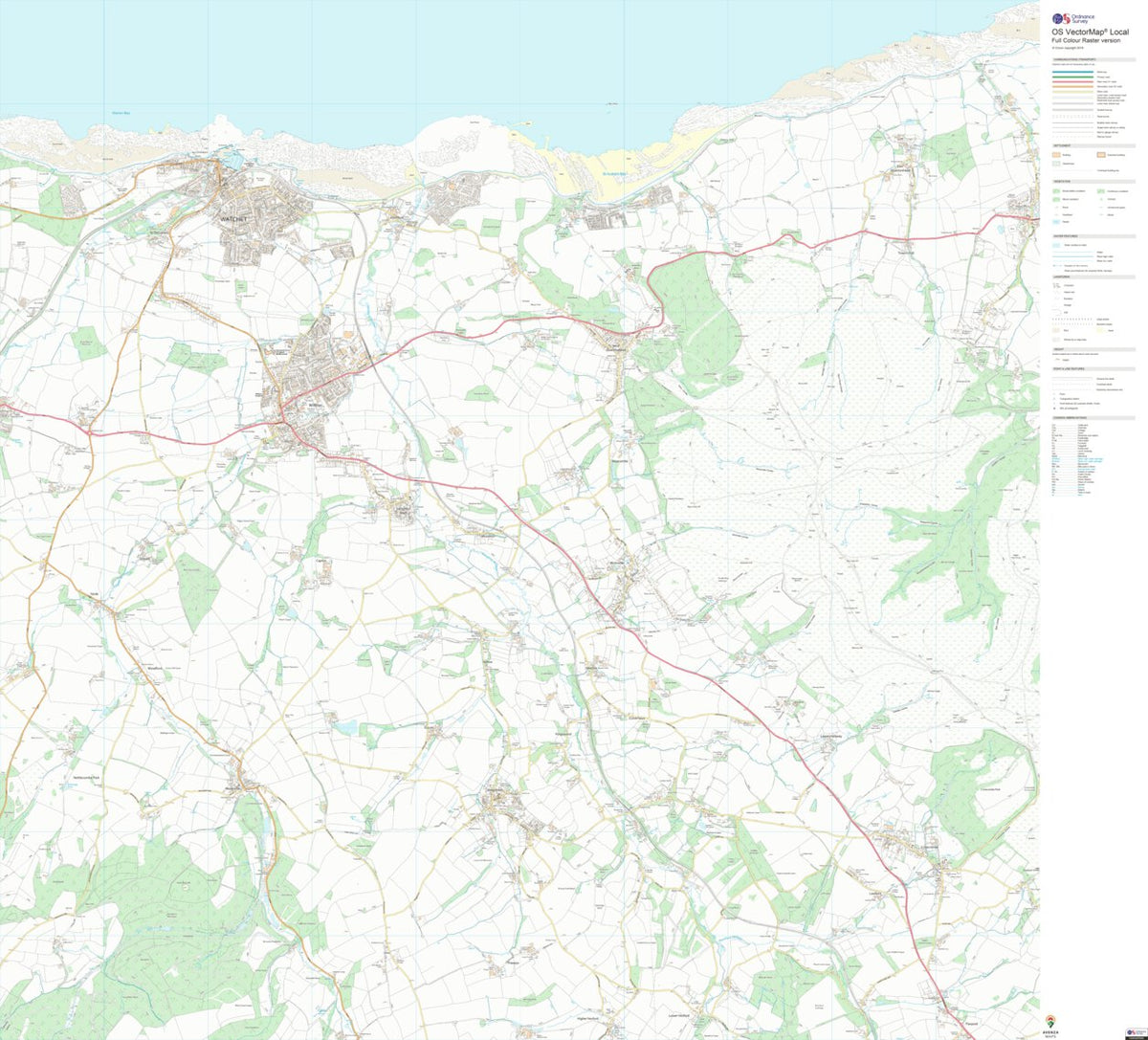
Task: Click the blue motorway line sample in legend
Action: pyautogui.click(x=1072, y=72)
